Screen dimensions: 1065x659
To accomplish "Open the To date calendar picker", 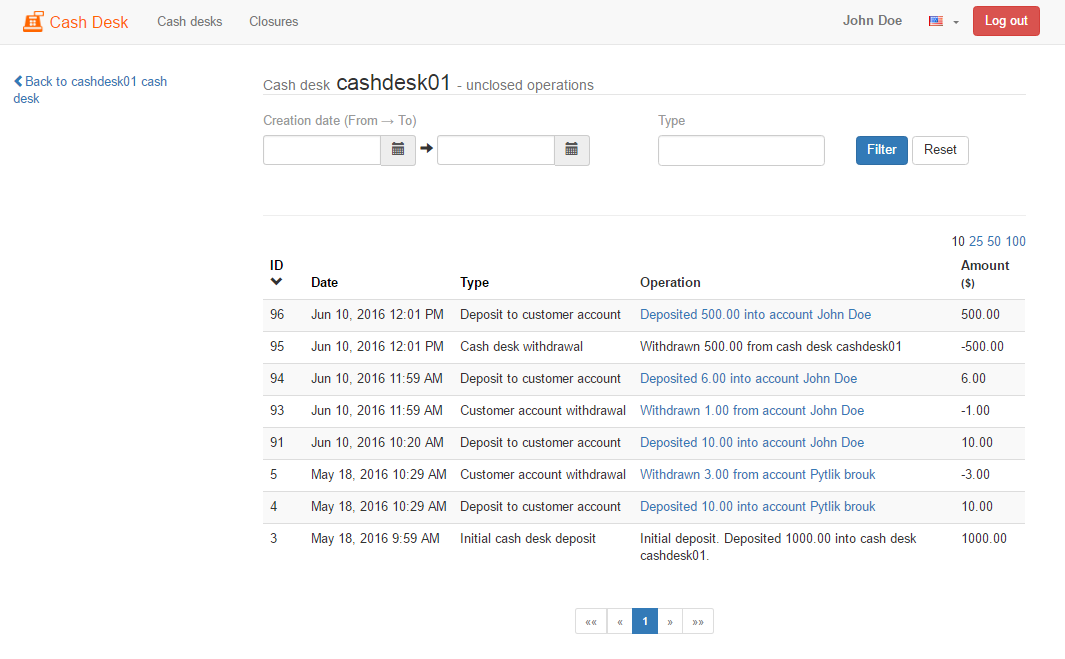I will pyautogui.click(x=572, y=150).
